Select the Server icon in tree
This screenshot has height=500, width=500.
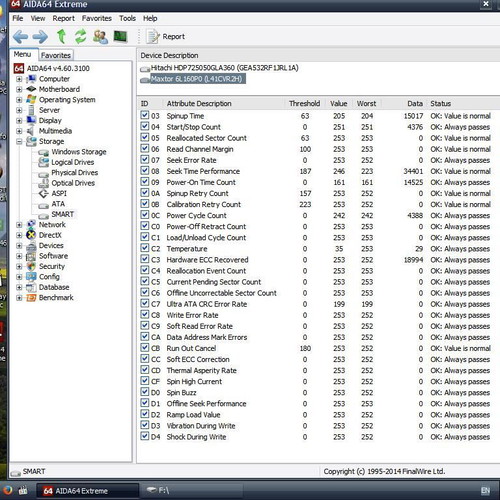coord(31,110)
